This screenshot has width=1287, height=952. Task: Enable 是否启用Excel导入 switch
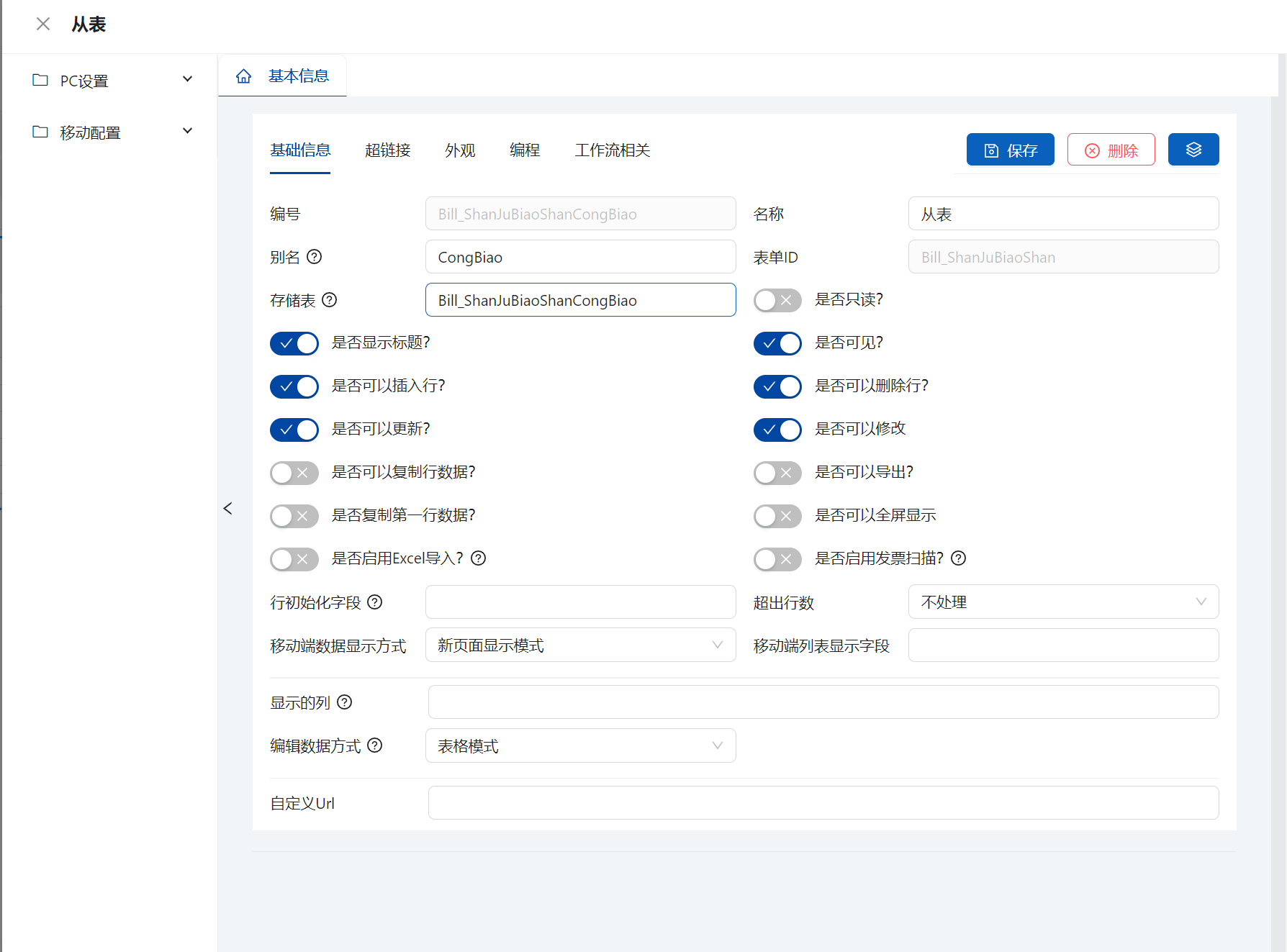tap(294, 559)
